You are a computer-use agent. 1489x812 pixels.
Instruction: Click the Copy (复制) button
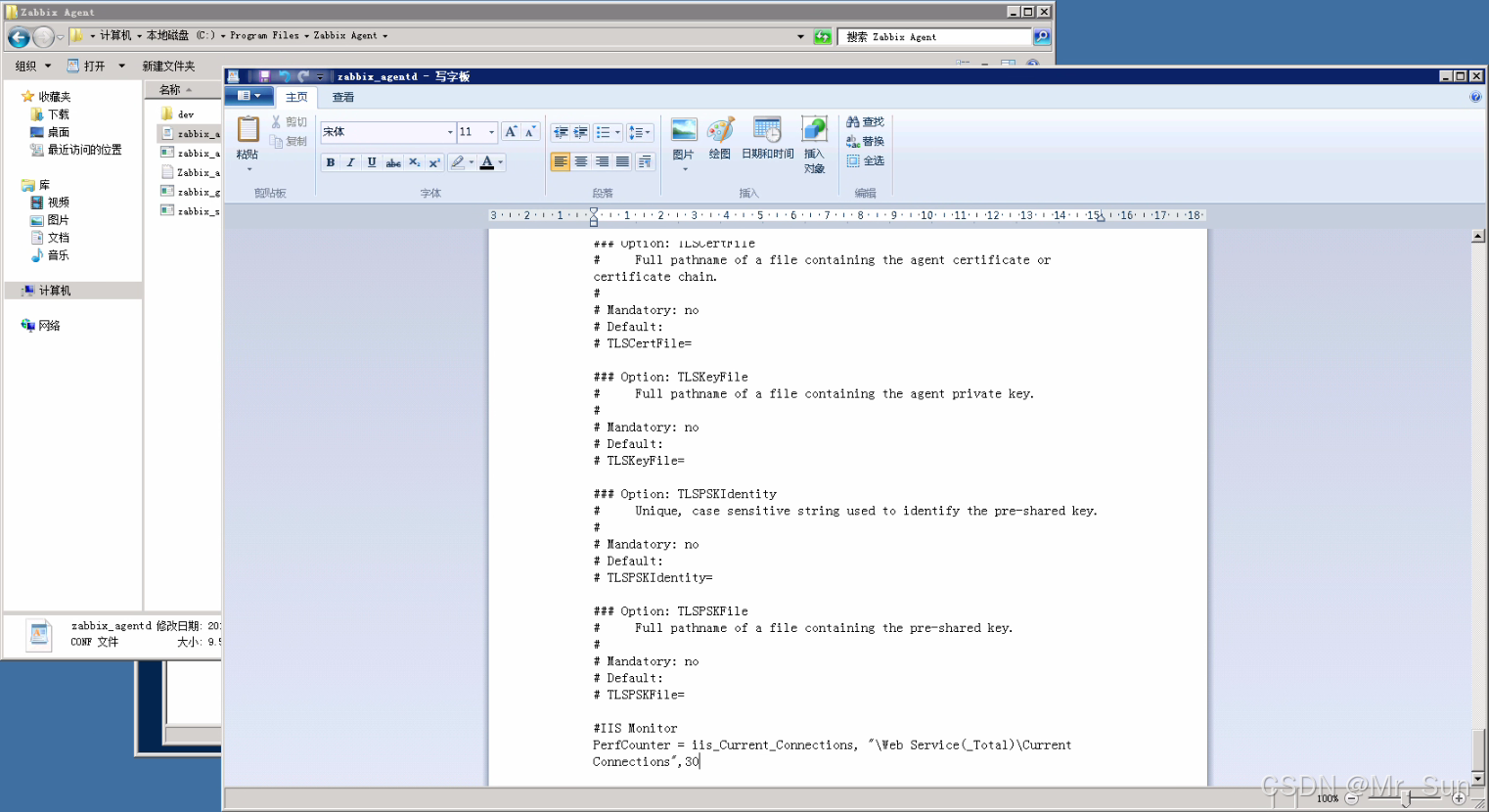(288, 142)
